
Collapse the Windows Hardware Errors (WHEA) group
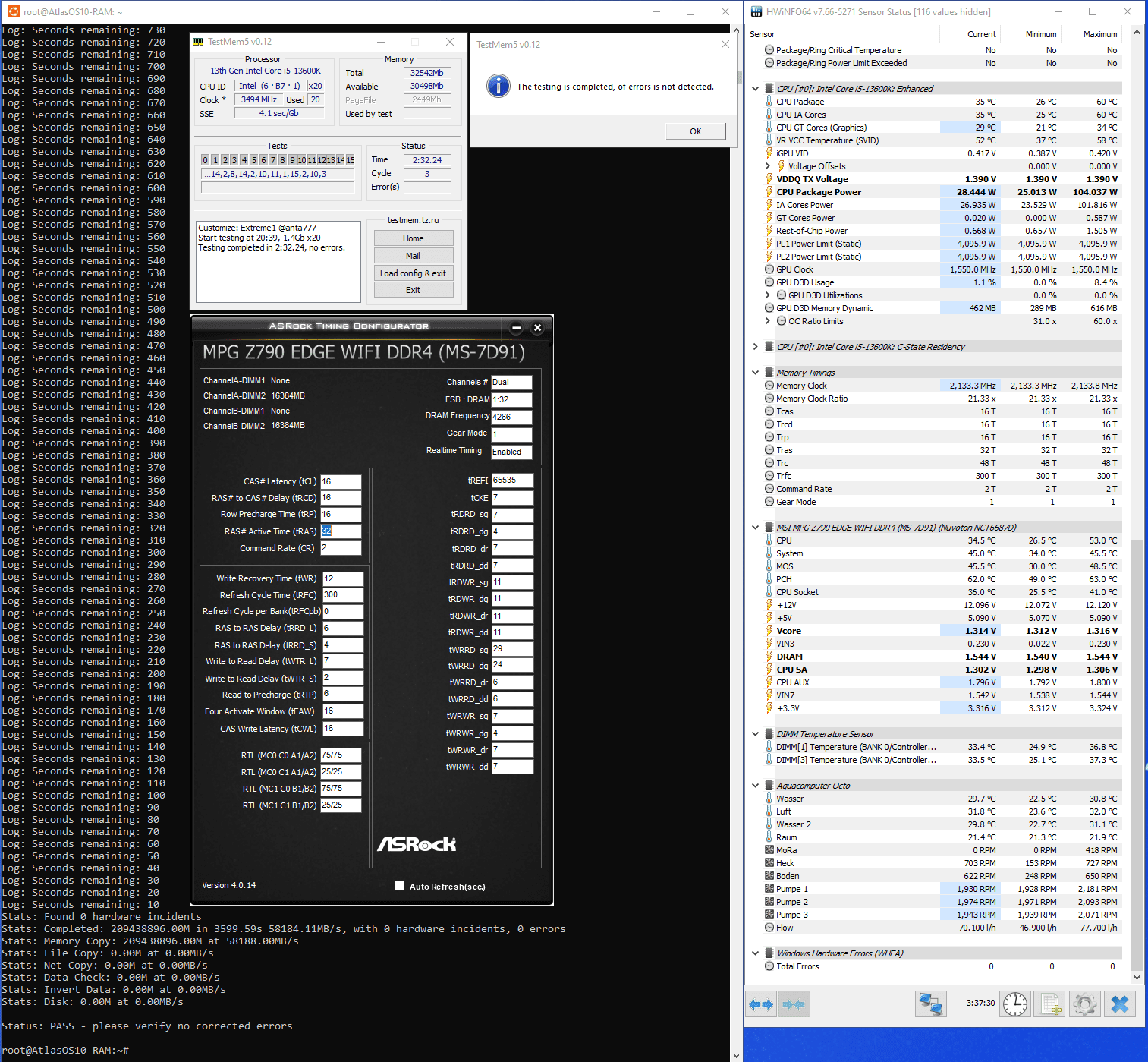tap(755, 953)
